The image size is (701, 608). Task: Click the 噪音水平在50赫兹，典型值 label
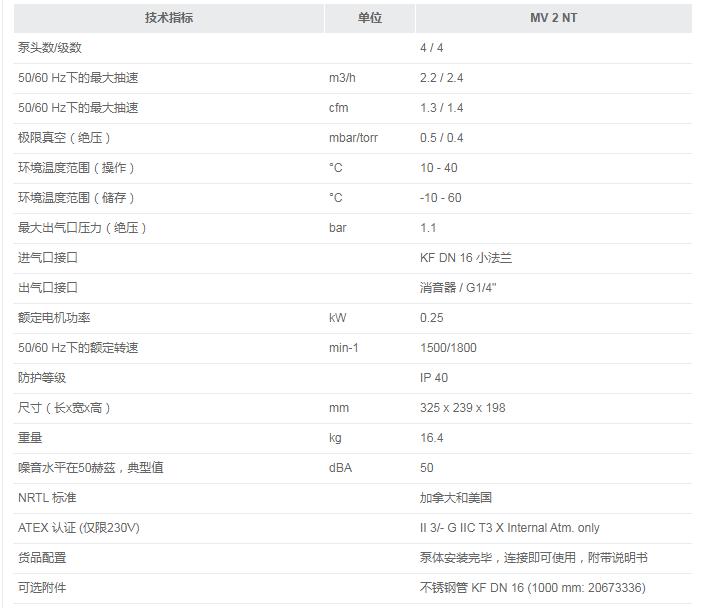[91, 467]
